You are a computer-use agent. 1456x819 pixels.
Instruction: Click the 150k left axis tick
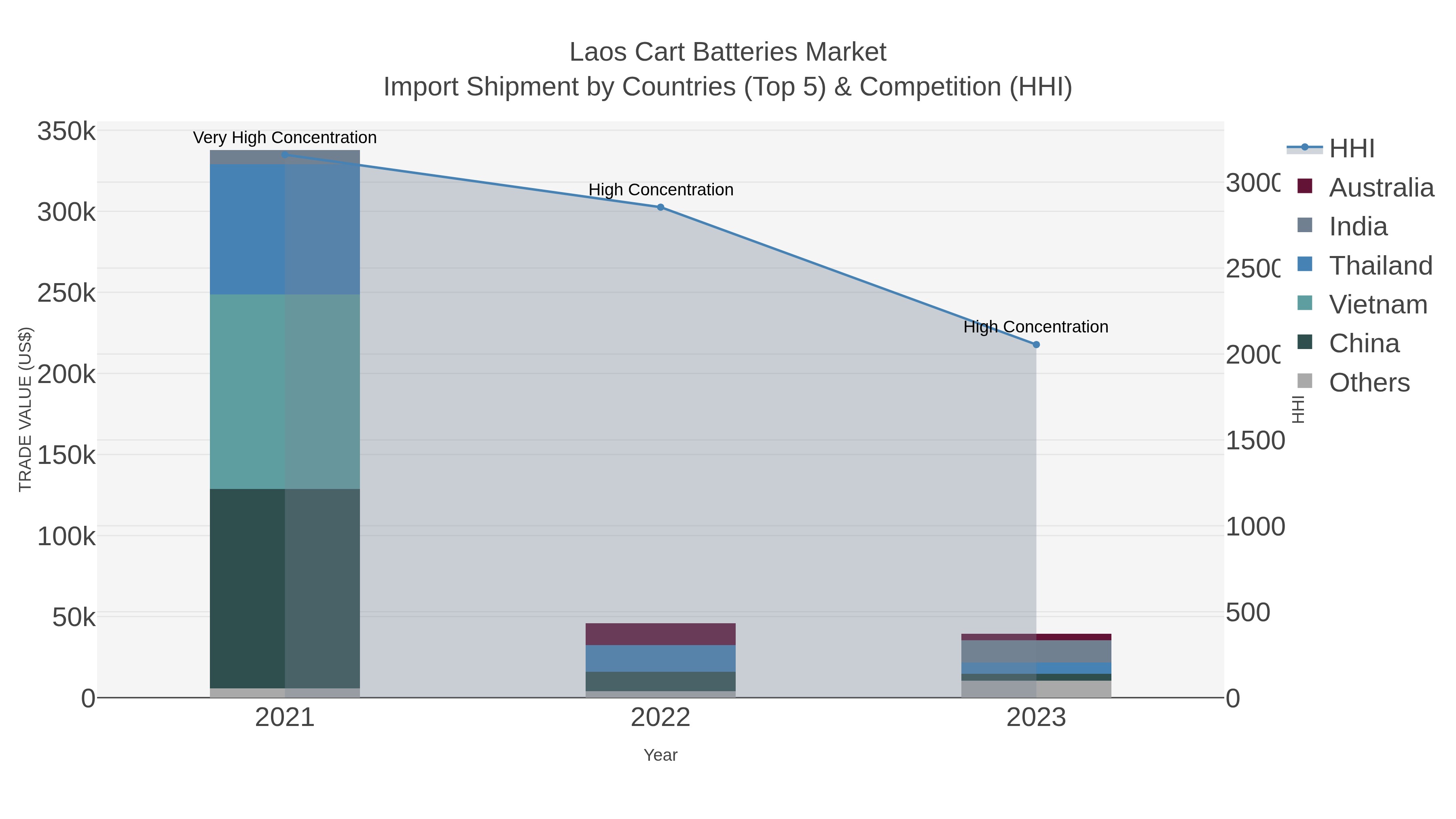[66, 455]
